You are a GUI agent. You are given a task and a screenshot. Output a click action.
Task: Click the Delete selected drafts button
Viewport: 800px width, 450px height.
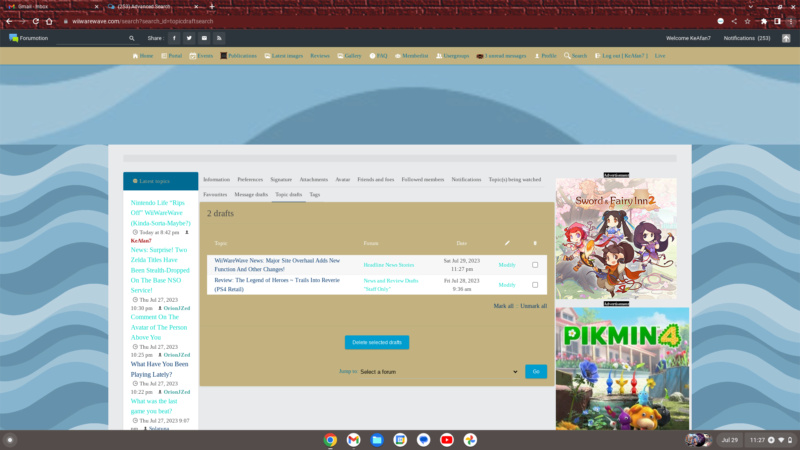click(x=377, y=342)
